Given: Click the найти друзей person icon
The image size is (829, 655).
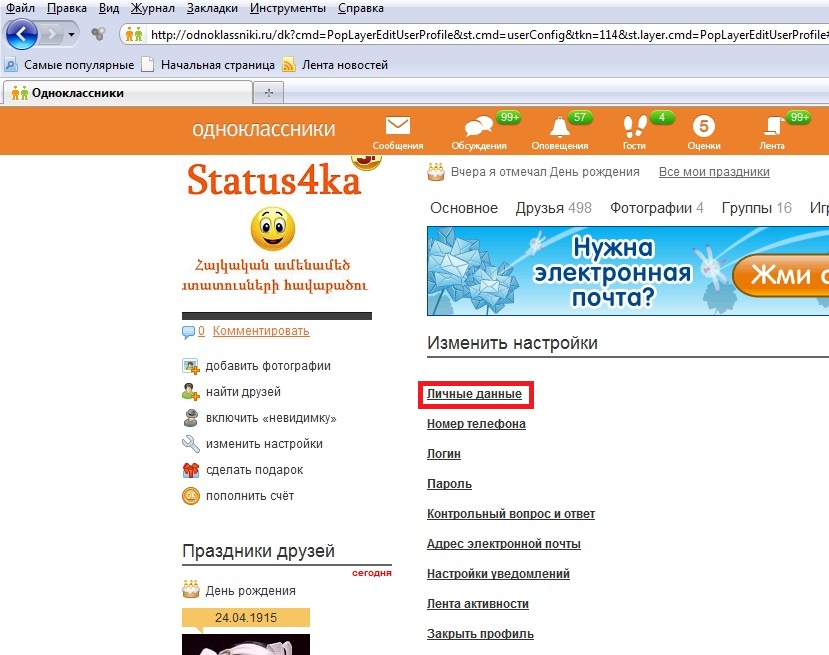Looking at the screenshot, I should click(190, 392).
